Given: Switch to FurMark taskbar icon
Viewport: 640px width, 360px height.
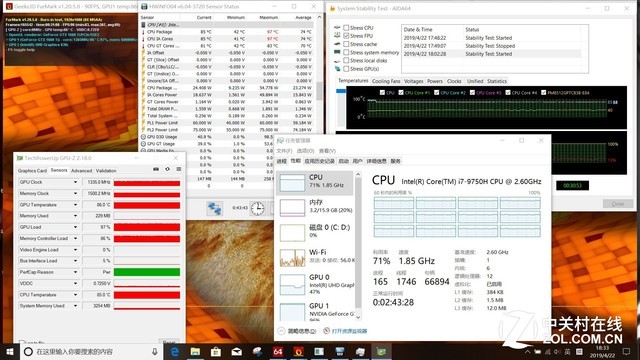Looking at the screenshot, I should click(299, 351).
